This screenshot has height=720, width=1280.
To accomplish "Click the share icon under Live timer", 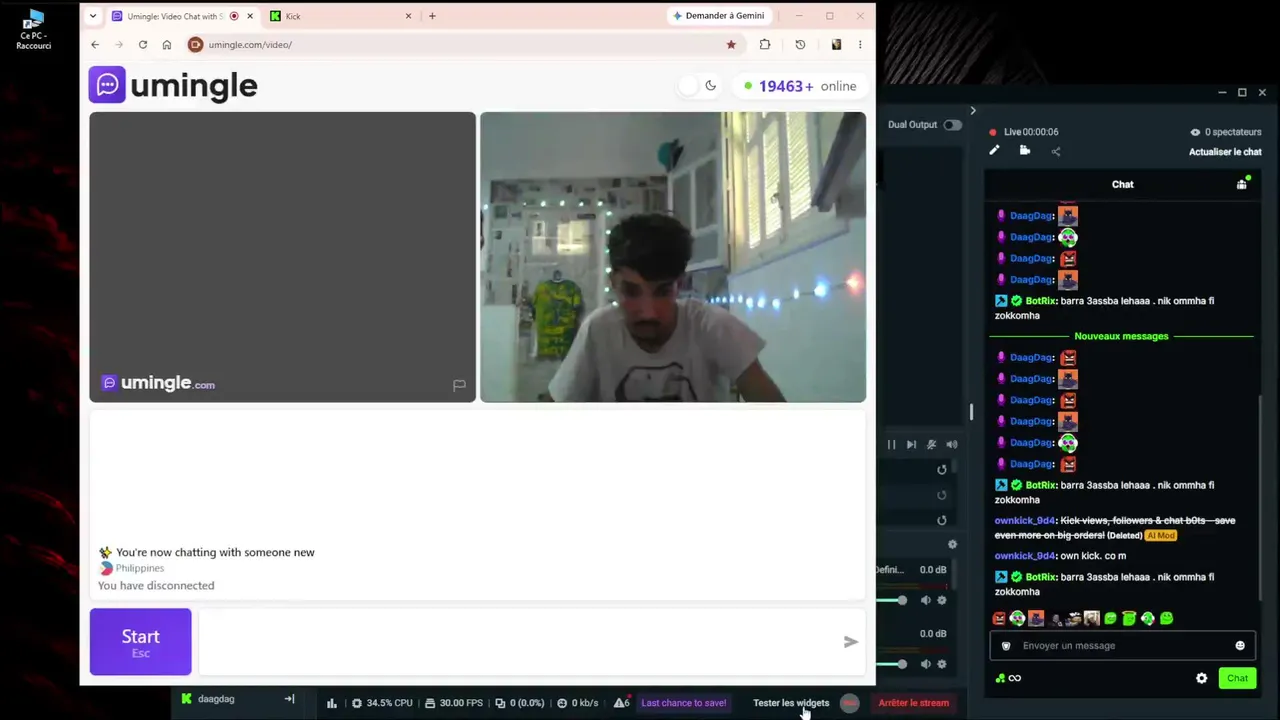I will (x=1056, y=151).
